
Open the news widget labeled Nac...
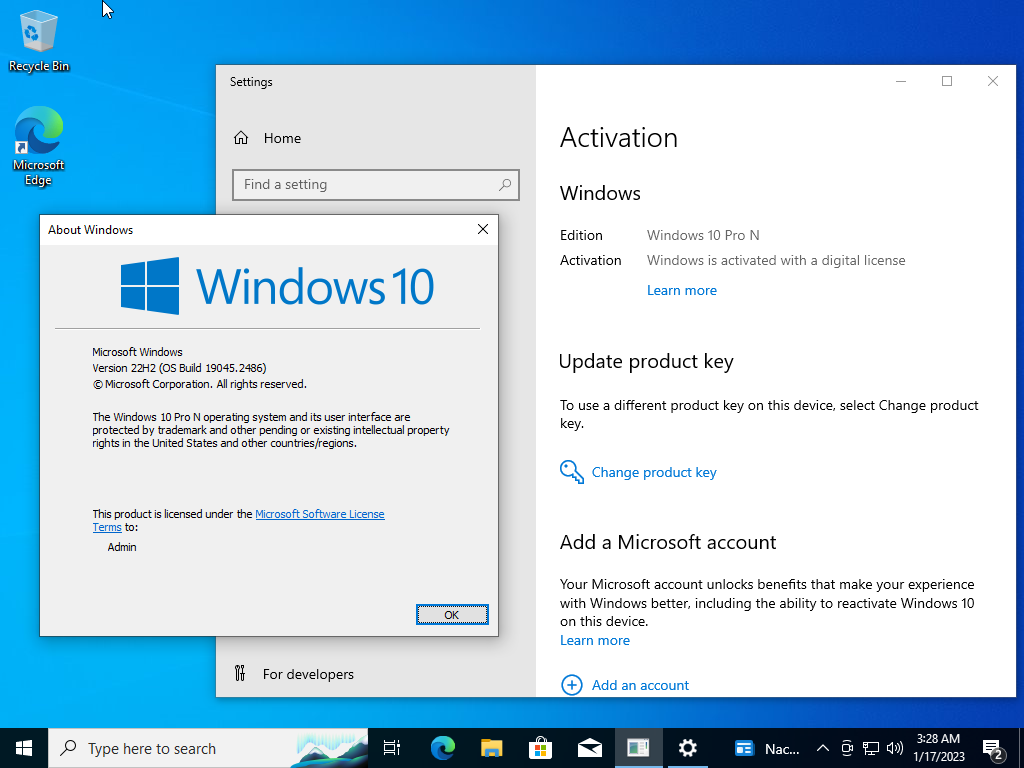[767, 748]
